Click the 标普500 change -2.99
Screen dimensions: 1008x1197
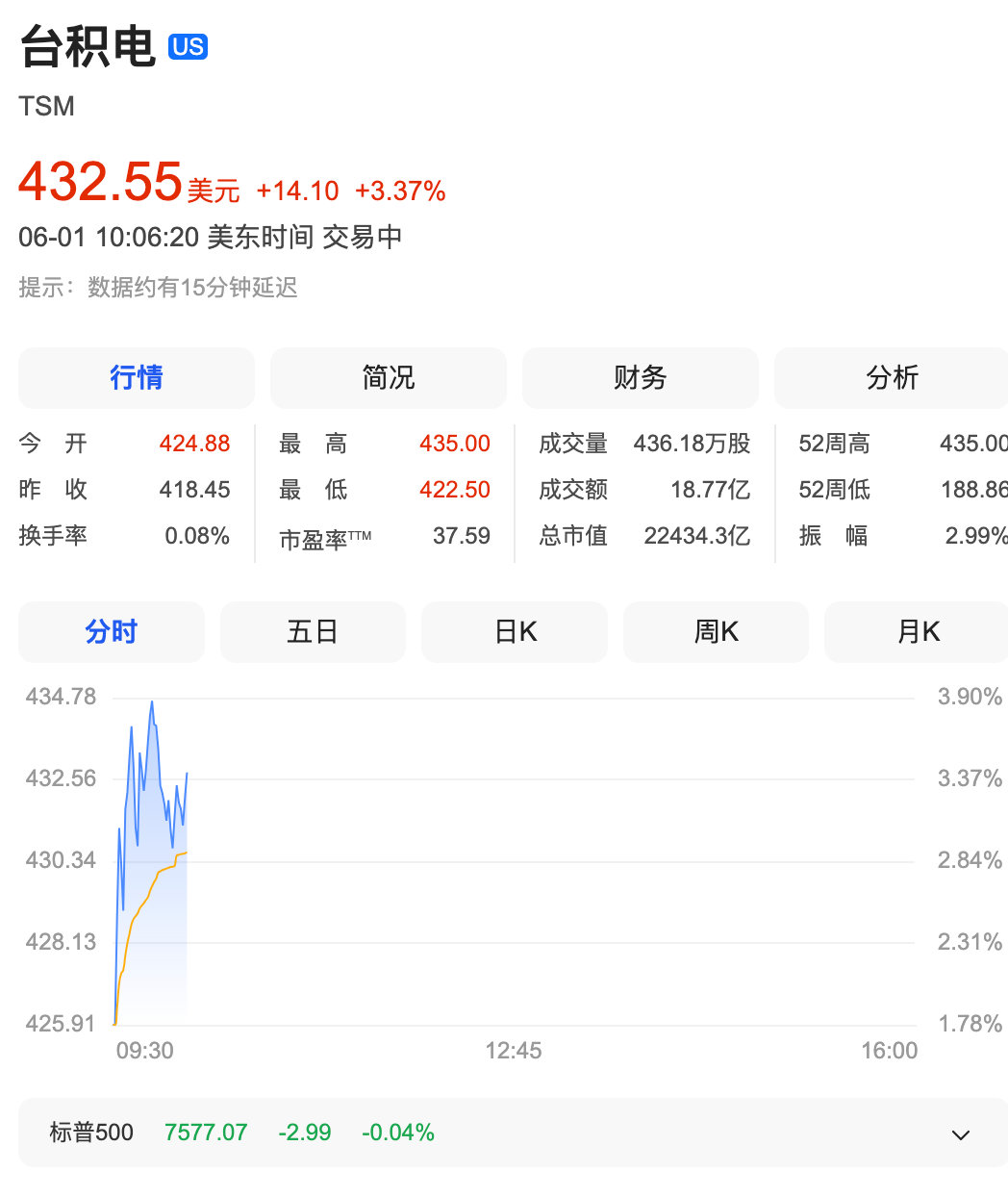click(305, 1133)
